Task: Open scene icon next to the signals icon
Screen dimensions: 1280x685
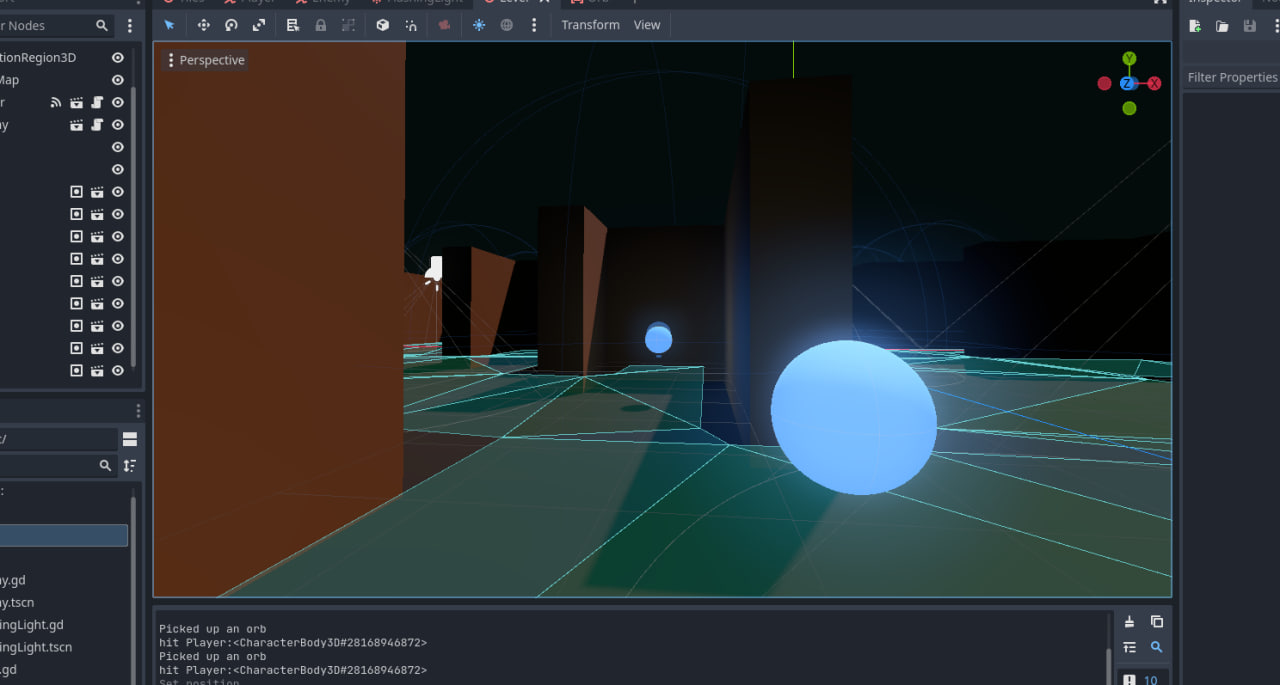Action: pyautogui.click(x=76, y=102)
